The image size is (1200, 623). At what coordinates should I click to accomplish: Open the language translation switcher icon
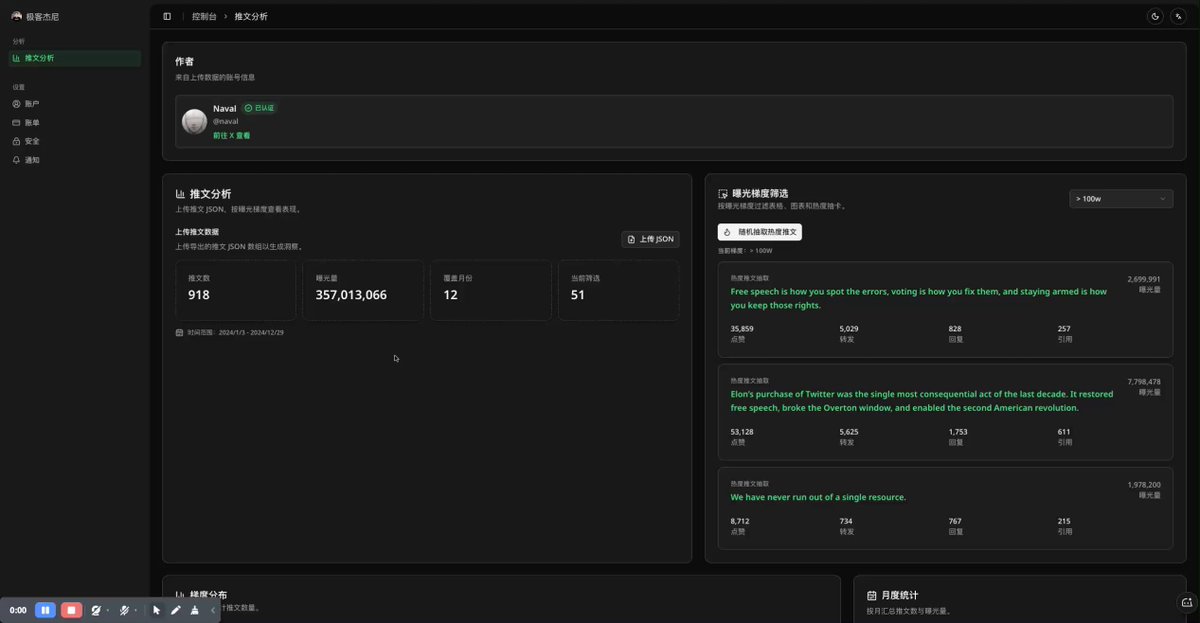1179,16
